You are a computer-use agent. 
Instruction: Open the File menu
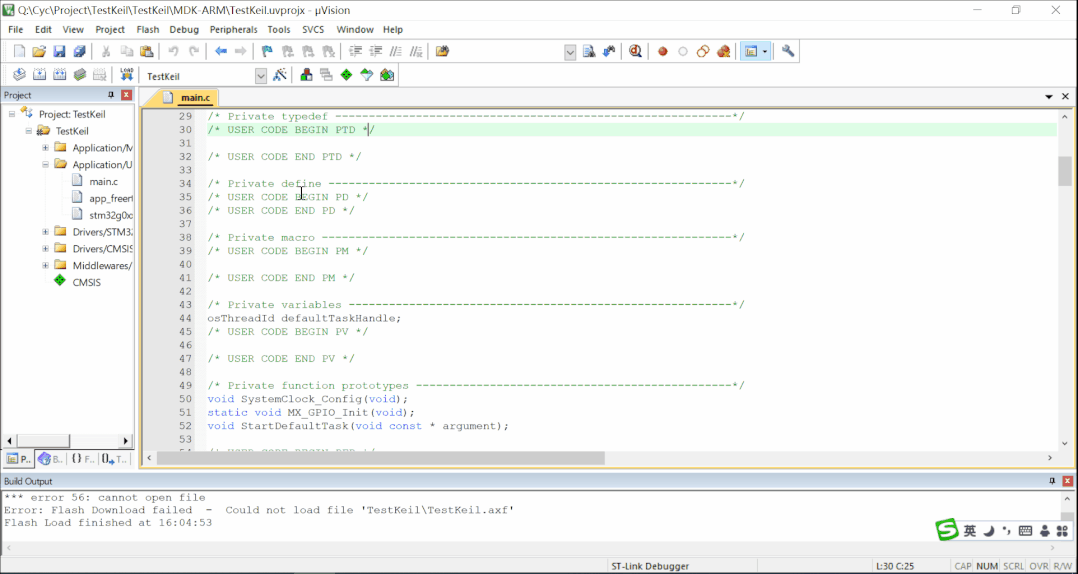click(15, 30)
